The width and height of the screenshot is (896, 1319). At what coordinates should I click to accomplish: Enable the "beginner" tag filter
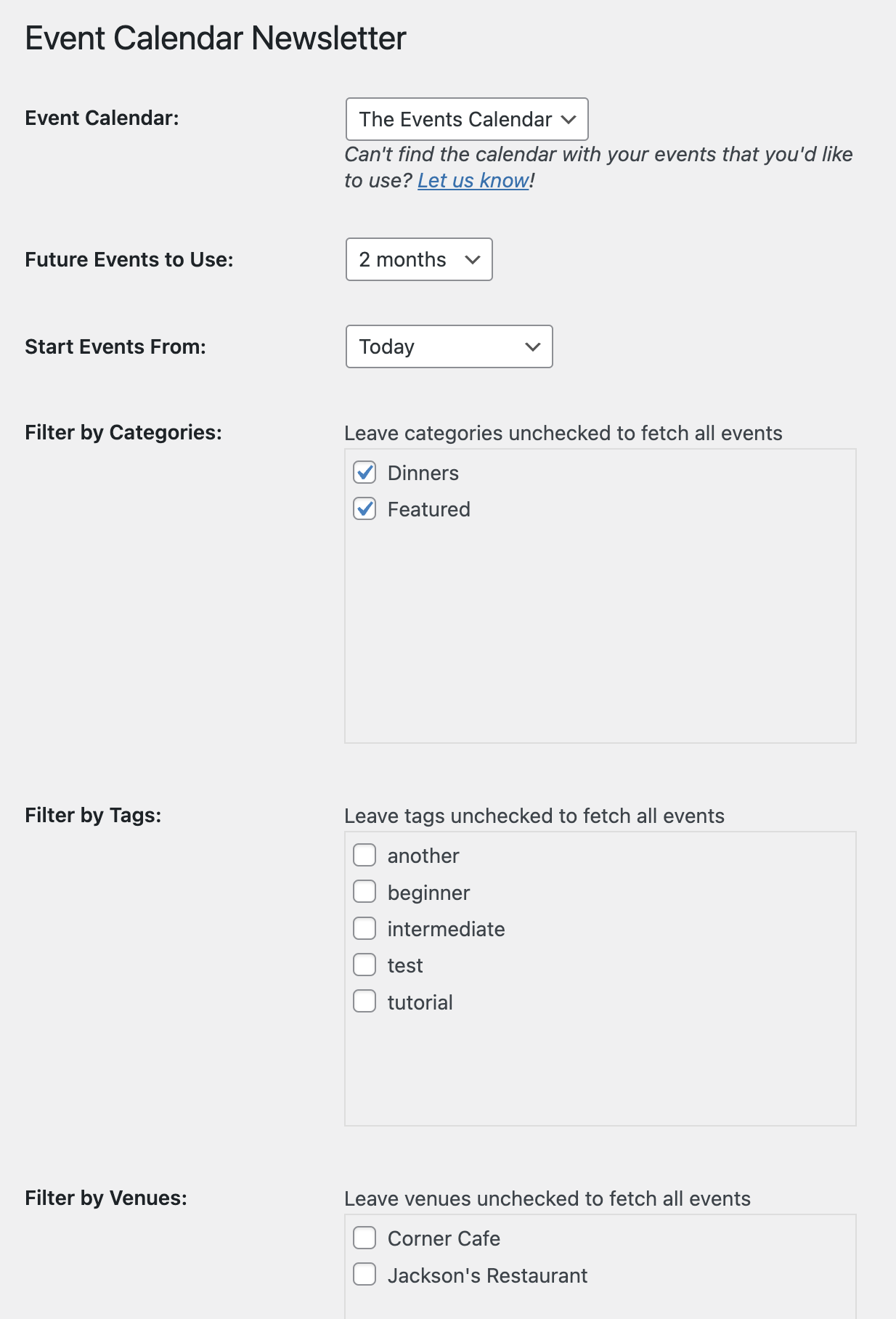tap(365, 892)
